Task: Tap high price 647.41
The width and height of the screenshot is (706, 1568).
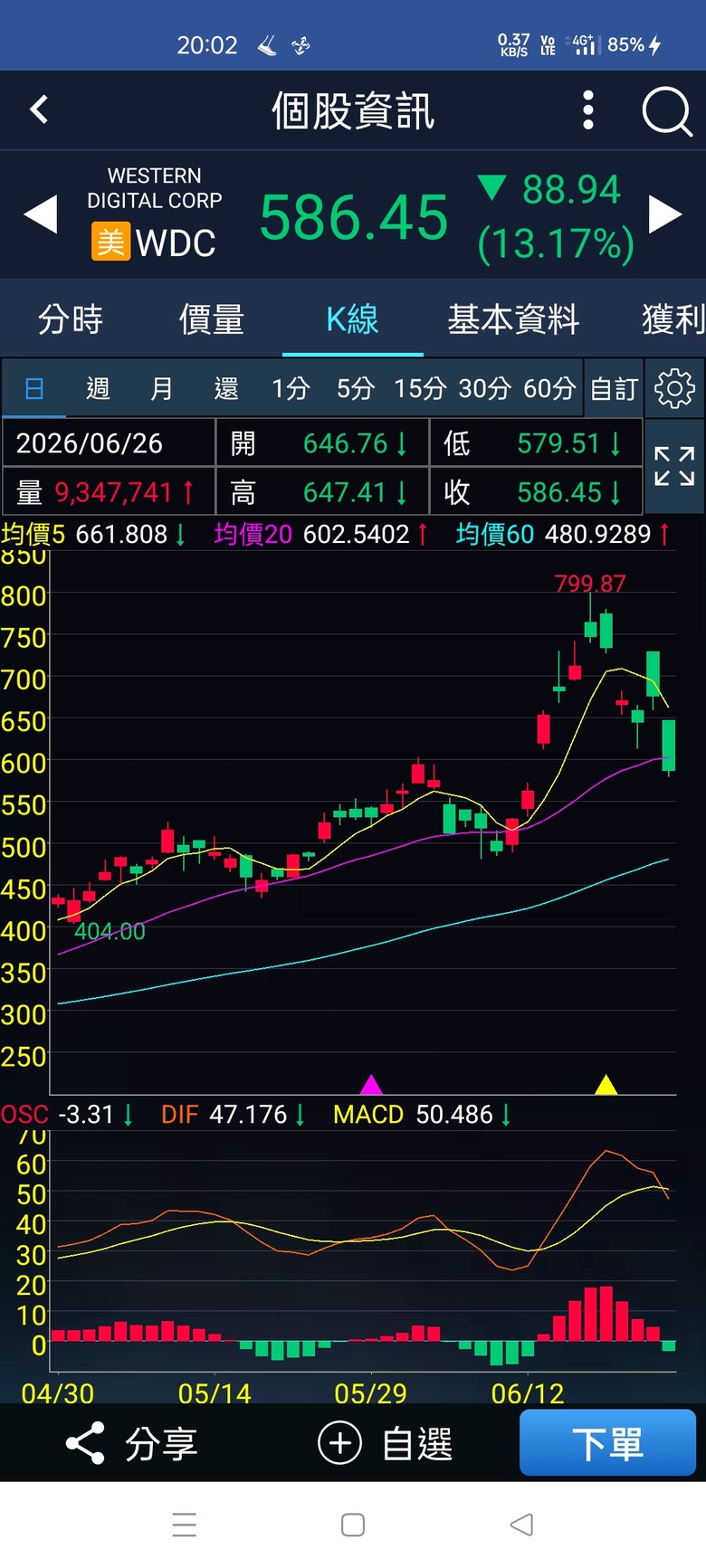Action: pyautogui.click(x=345, y=492)
